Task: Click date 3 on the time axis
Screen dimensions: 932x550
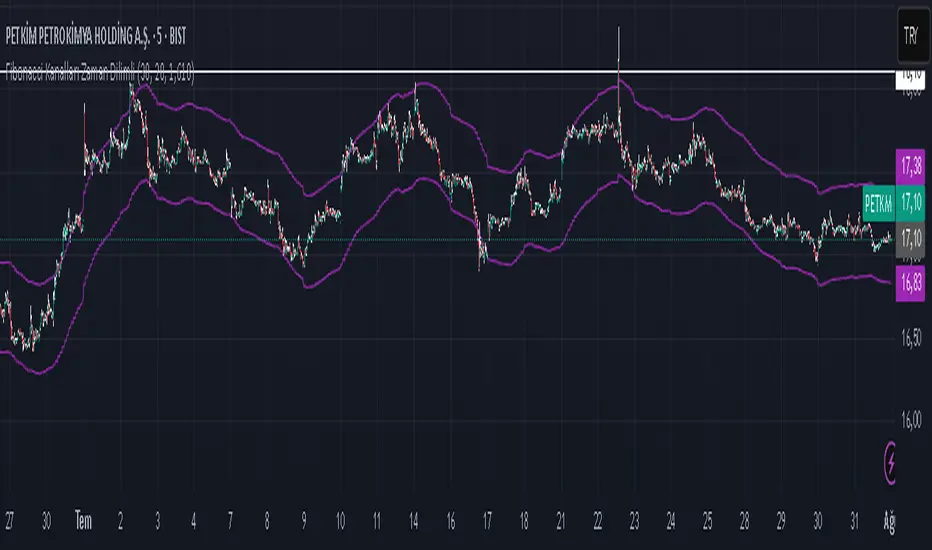Action: click(158, 521)
